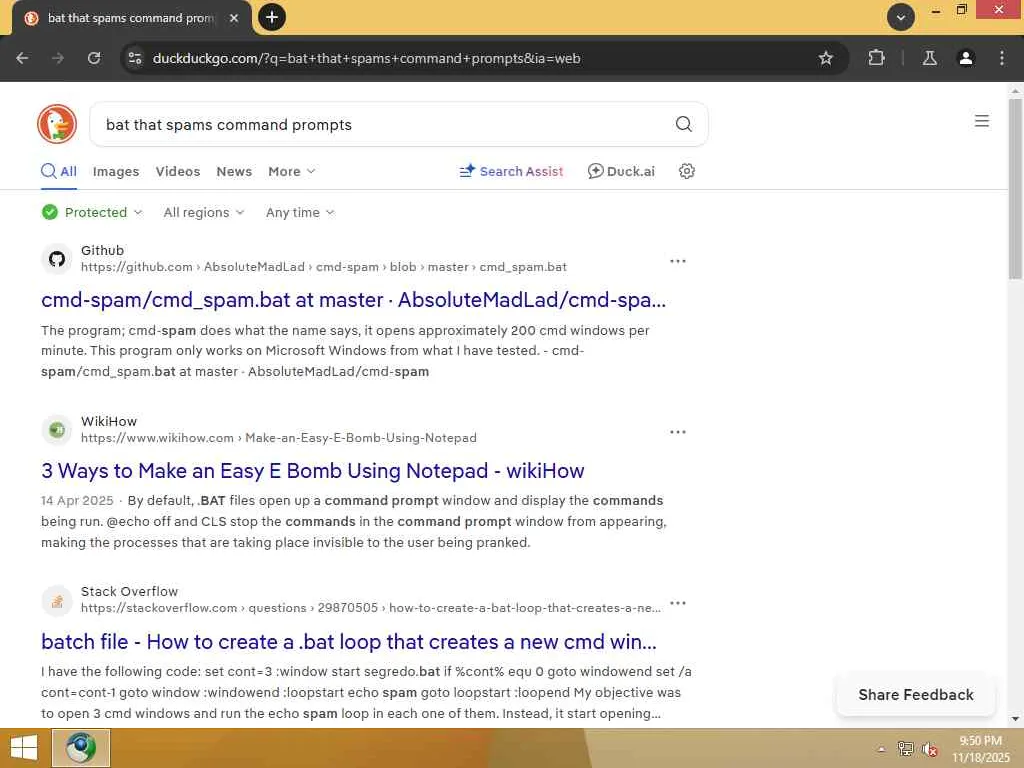
Task: Click the page vertical scrollbar thumb
Action: tap(1015, 189)
